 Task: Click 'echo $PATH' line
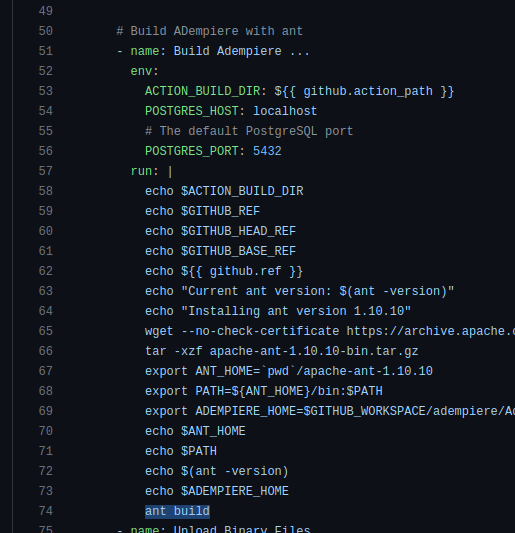tap(181, 451)
